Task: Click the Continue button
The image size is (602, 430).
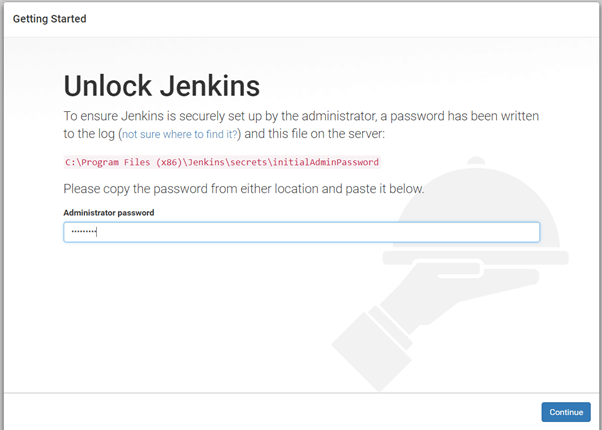Action: [566, 412]
